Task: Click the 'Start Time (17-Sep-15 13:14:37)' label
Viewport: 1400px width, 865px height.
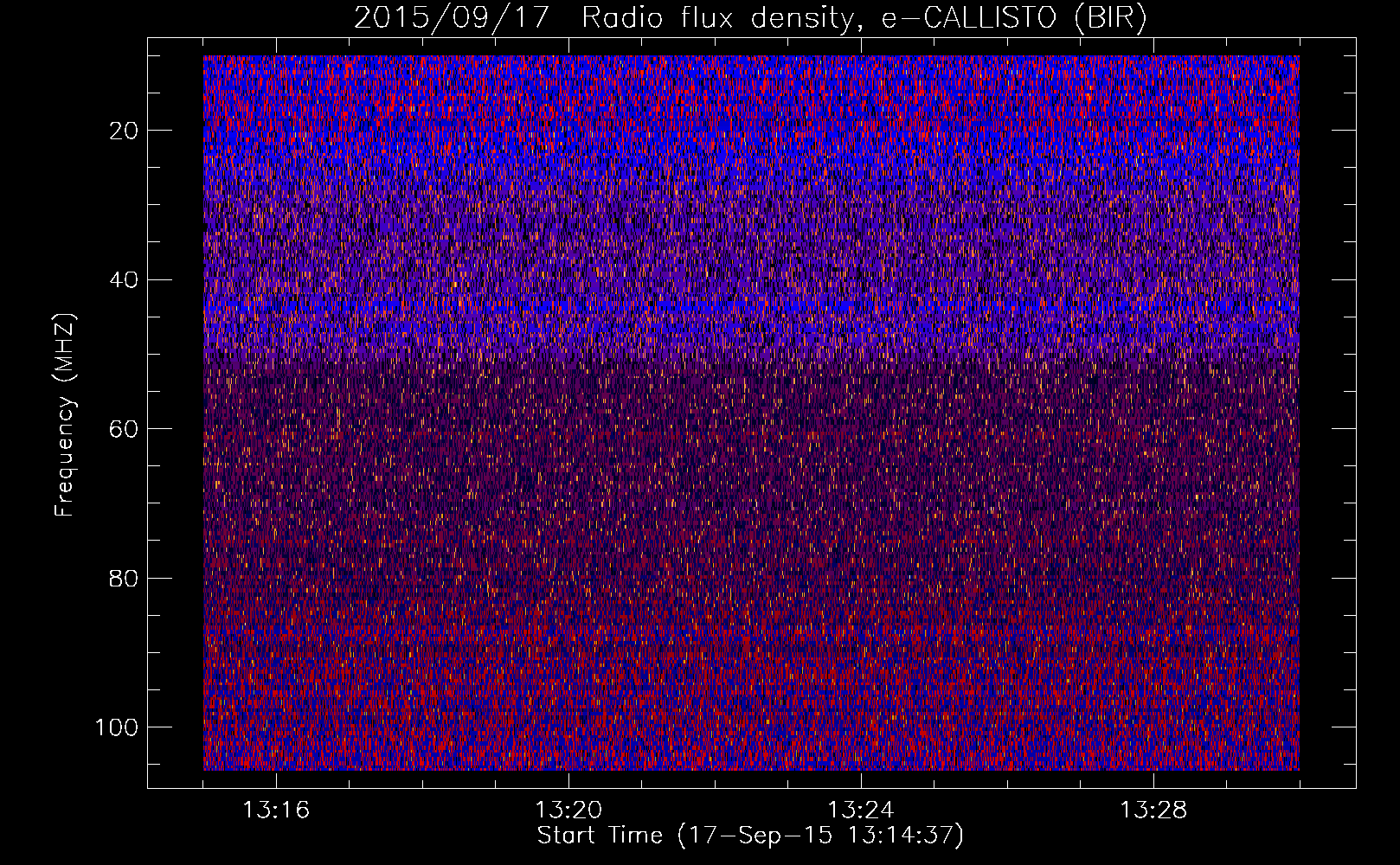Action: (750, 836)
